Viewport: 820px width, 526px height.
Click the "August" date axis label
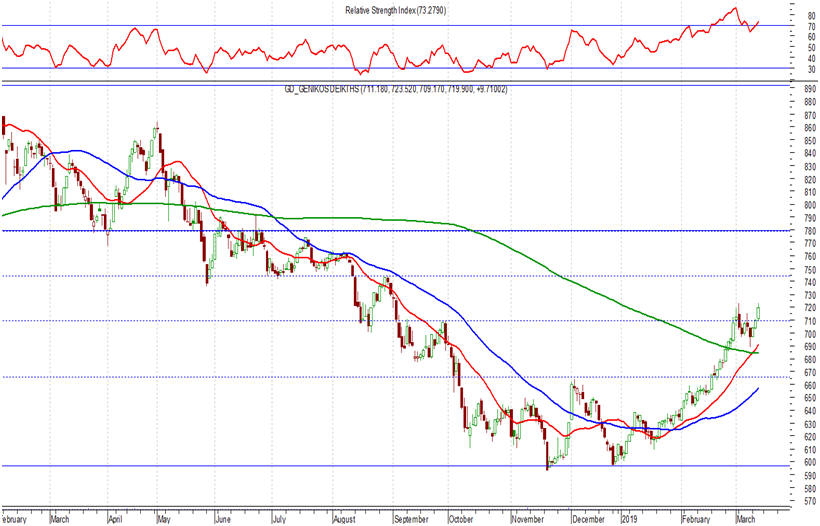pos(344,519)
